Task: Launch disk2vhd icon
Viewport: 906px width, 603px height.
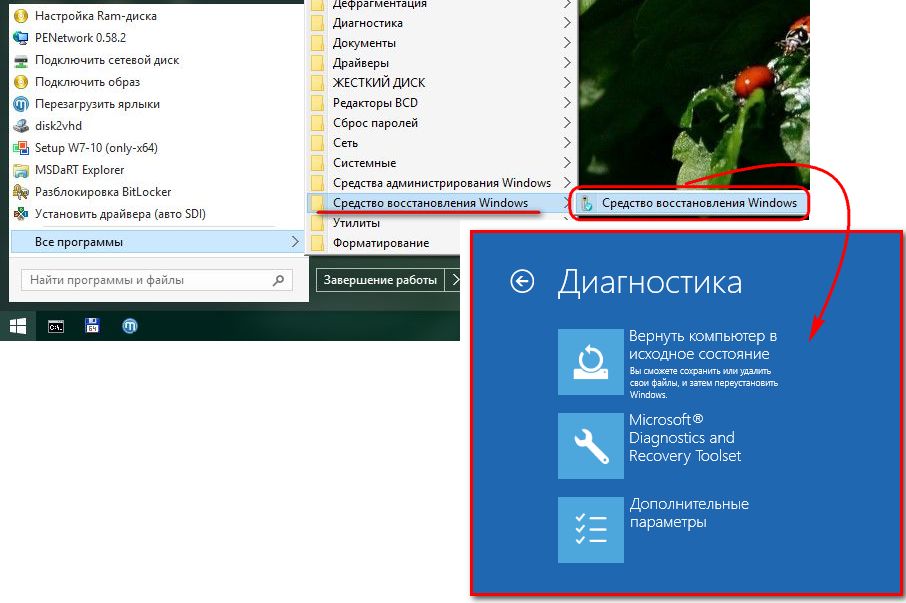Action: coord(21,126)
